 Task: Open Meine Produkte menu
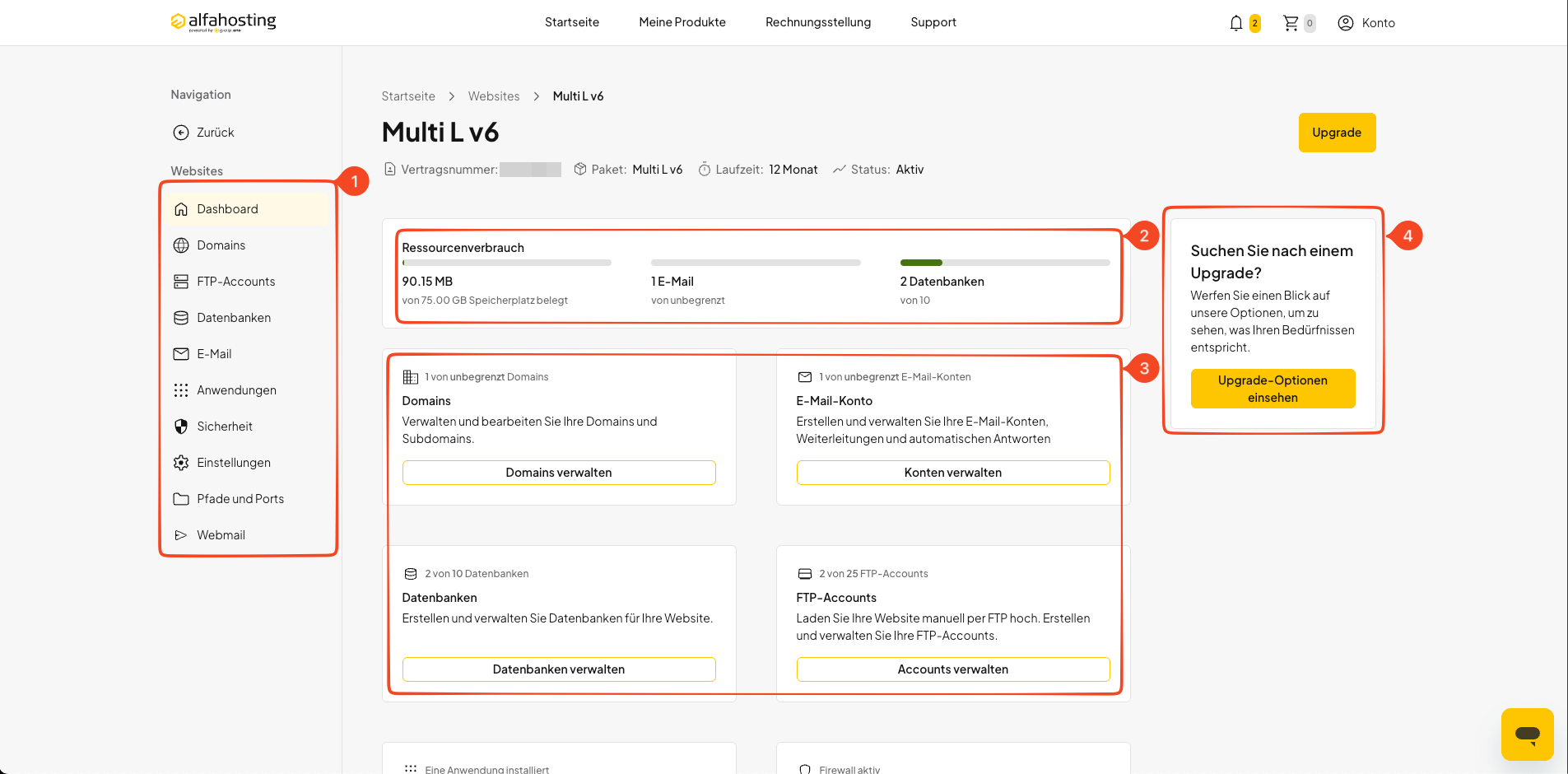(x=682, y=22)
